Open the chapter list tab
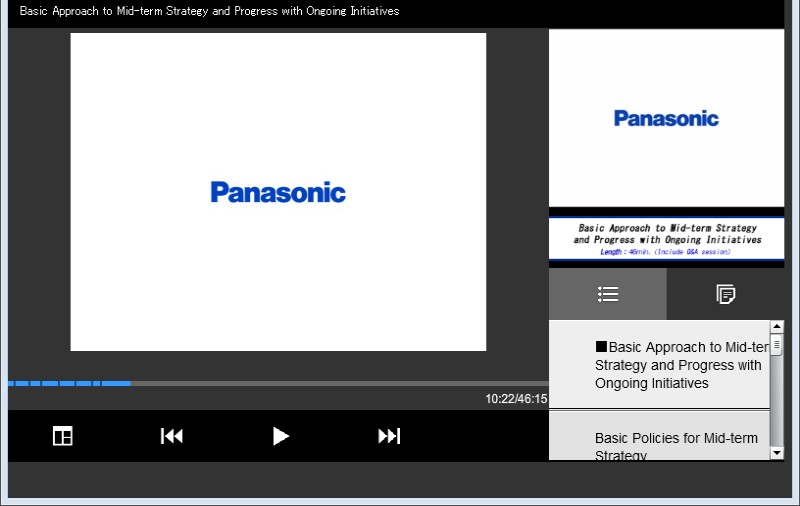This screenshot has width=800, height=506. [608, 294]
